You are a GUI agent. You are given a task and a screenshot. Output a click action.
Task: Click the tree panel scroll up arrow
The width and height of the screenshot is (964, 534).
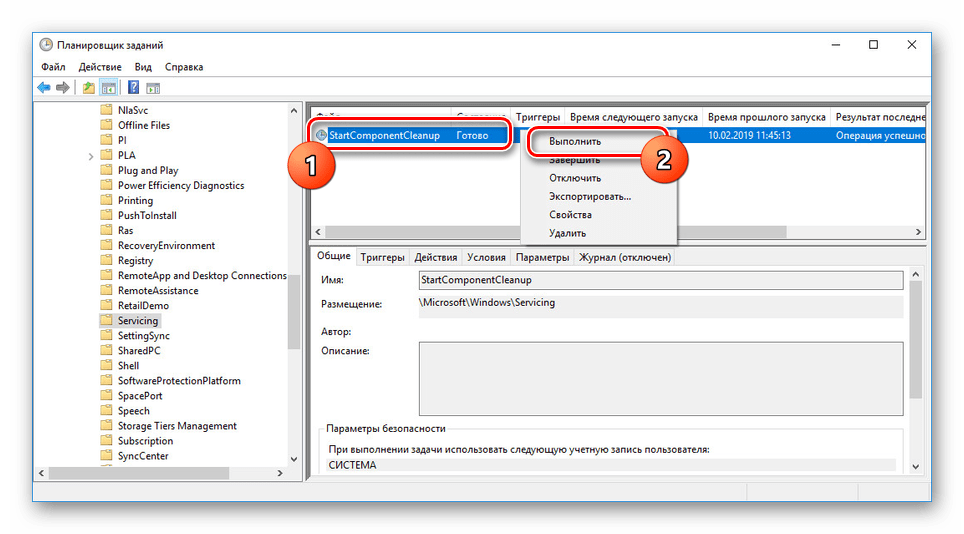pyautogui.click(x=294, y=111)
